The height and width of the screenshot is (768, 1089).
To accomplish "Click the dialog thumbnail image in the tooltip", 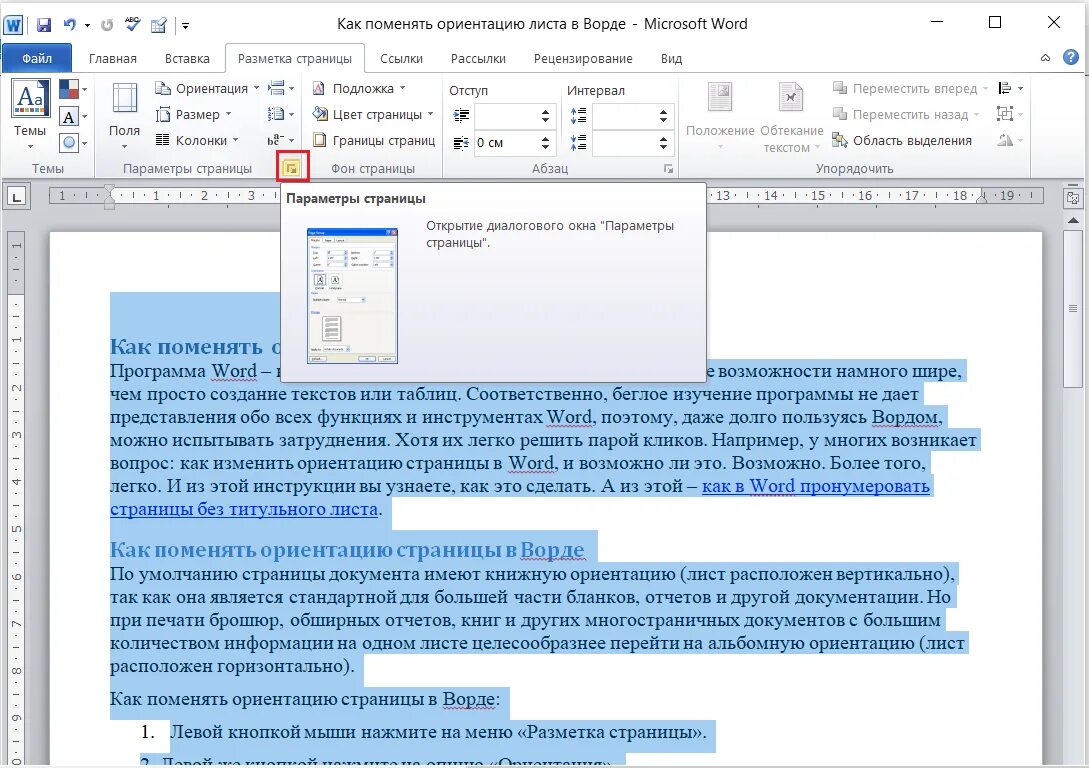I will coord(352,296).
